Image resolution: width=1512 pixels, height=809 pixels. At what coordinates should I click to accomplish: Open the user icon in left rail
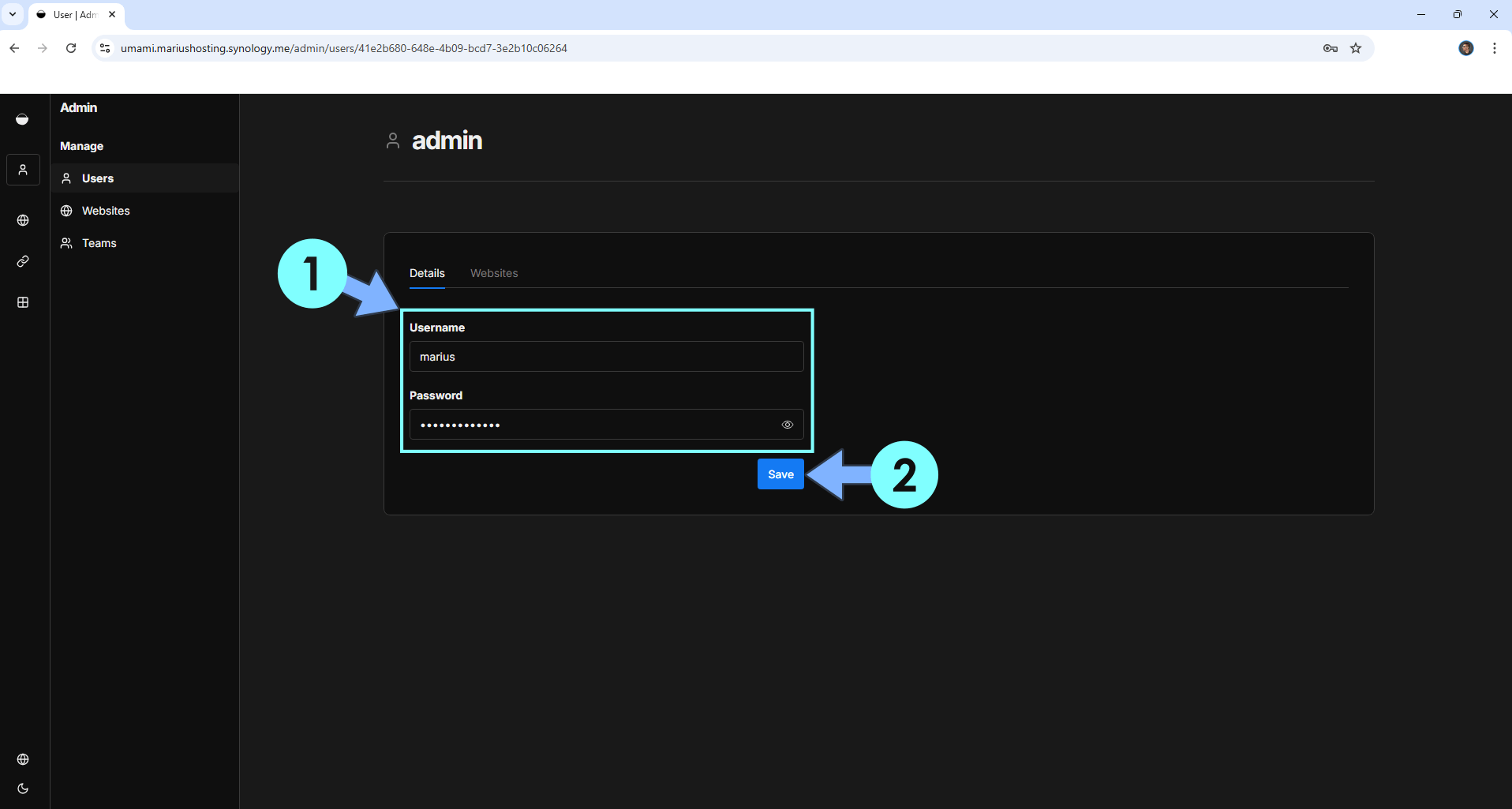23,170
